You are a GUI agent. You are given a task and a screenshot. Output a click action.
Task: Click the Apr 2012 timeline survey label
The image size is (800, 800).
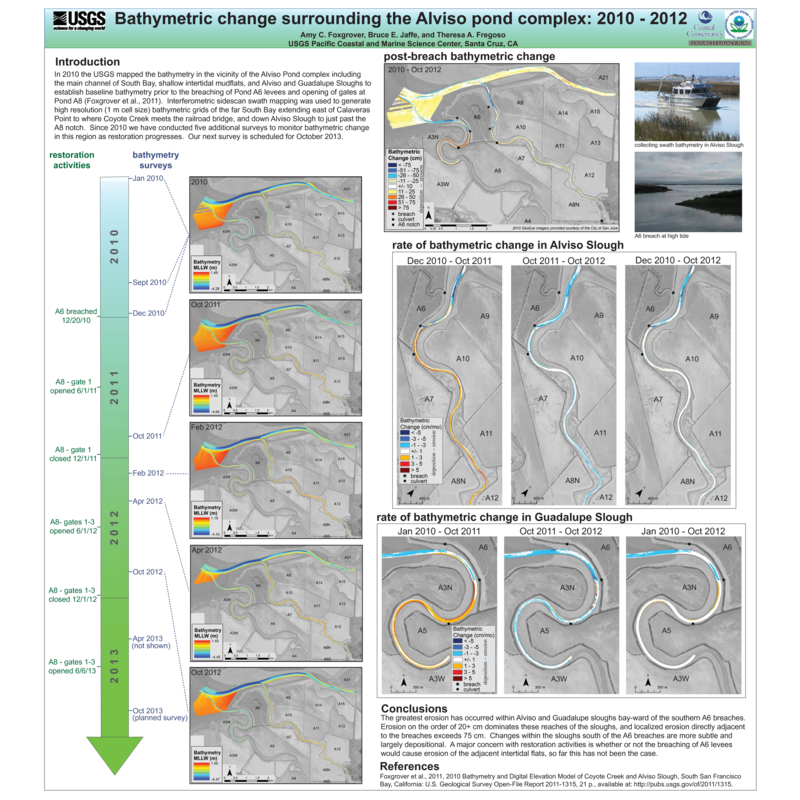click(x=147, y=501)
